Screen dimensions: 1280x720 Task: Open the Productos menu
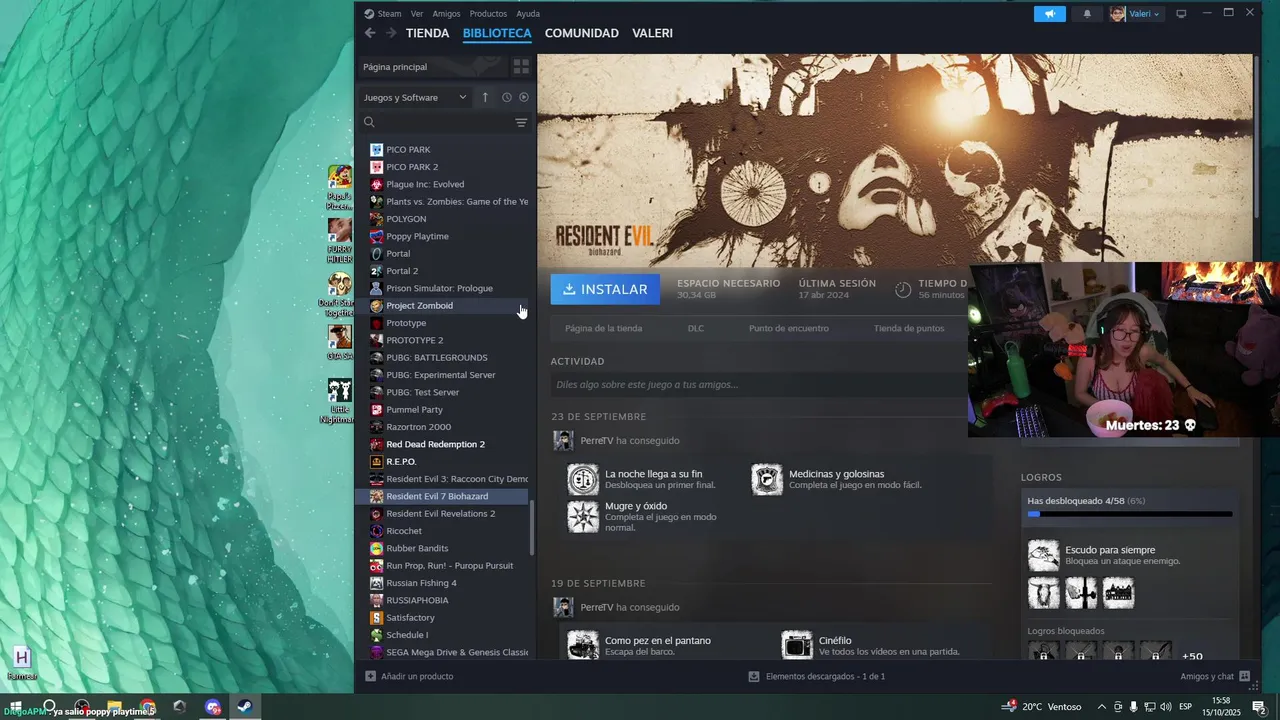click(488, 14)
